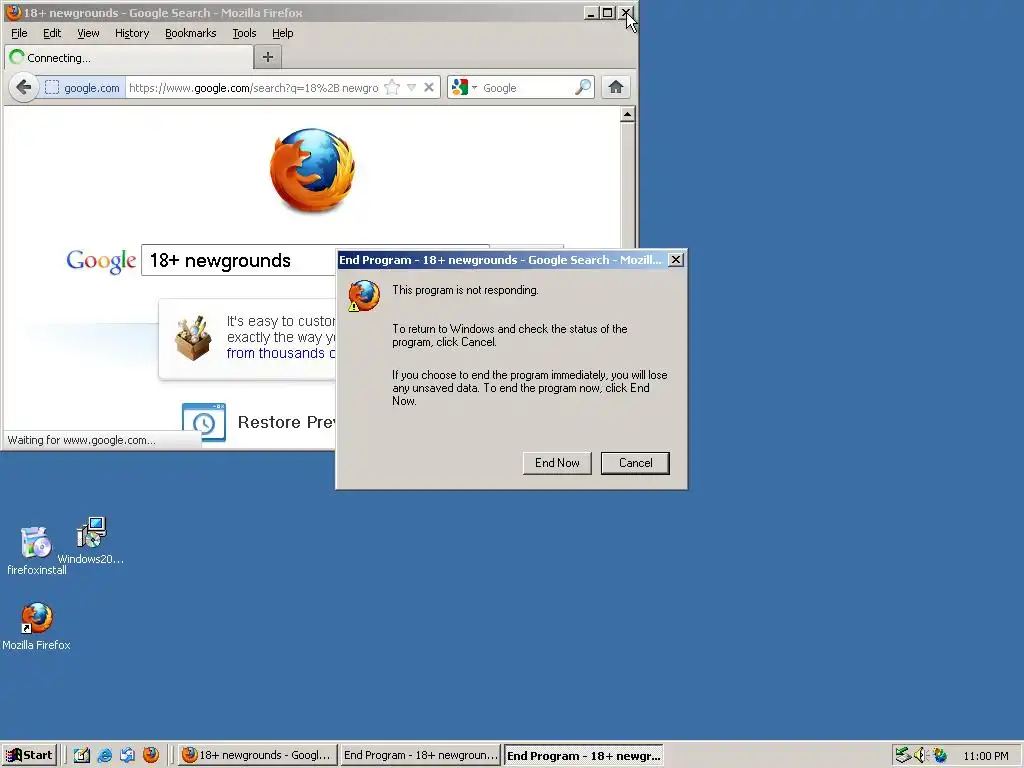Open the Edit menu
This screenshot has width=1024, height=768.
coord(52,33)
